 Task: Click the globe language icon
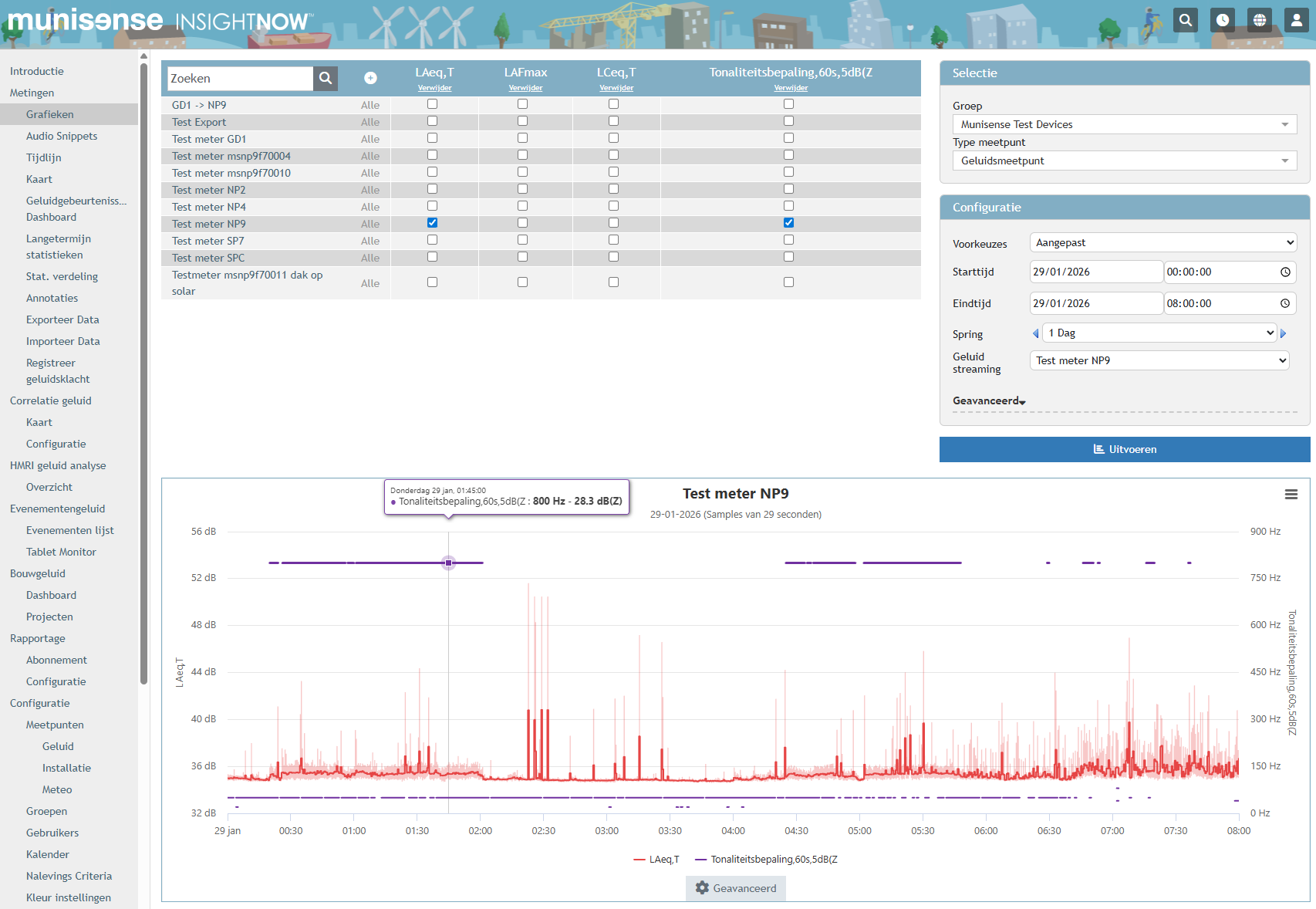(1260, 20)
